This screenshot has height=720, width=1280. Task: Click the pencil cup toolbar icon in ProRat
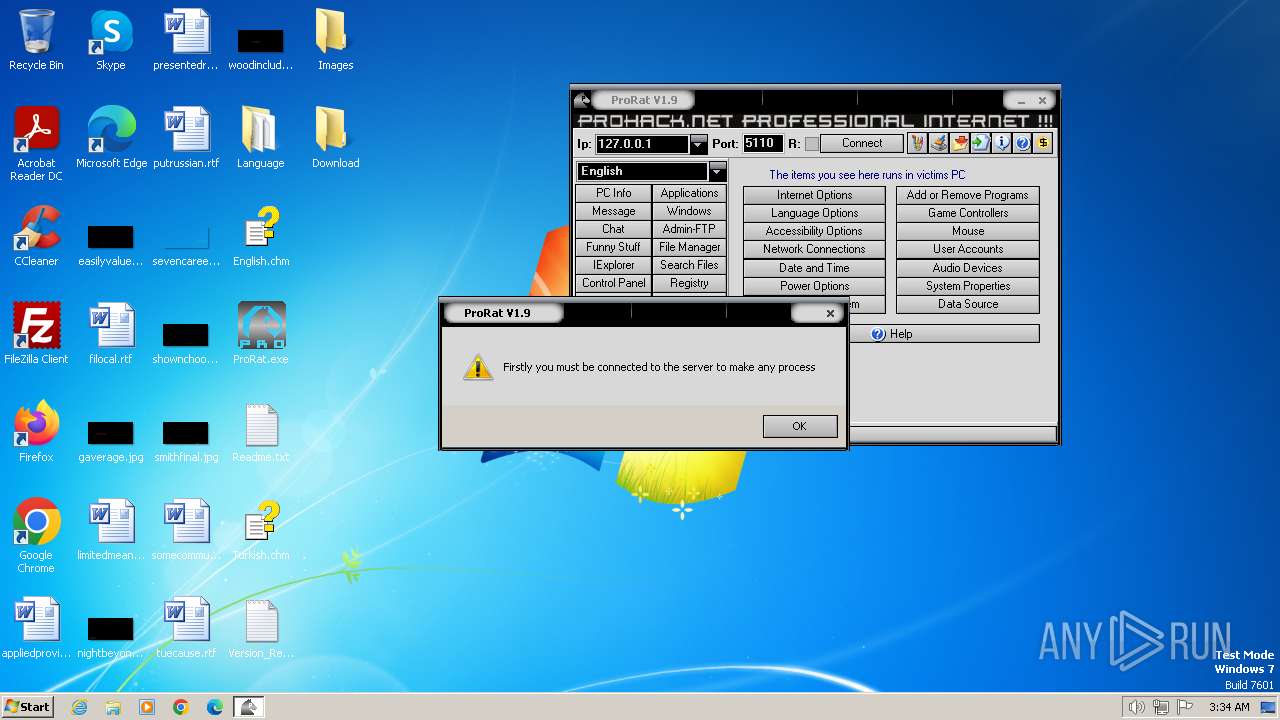tap(917, 144)
